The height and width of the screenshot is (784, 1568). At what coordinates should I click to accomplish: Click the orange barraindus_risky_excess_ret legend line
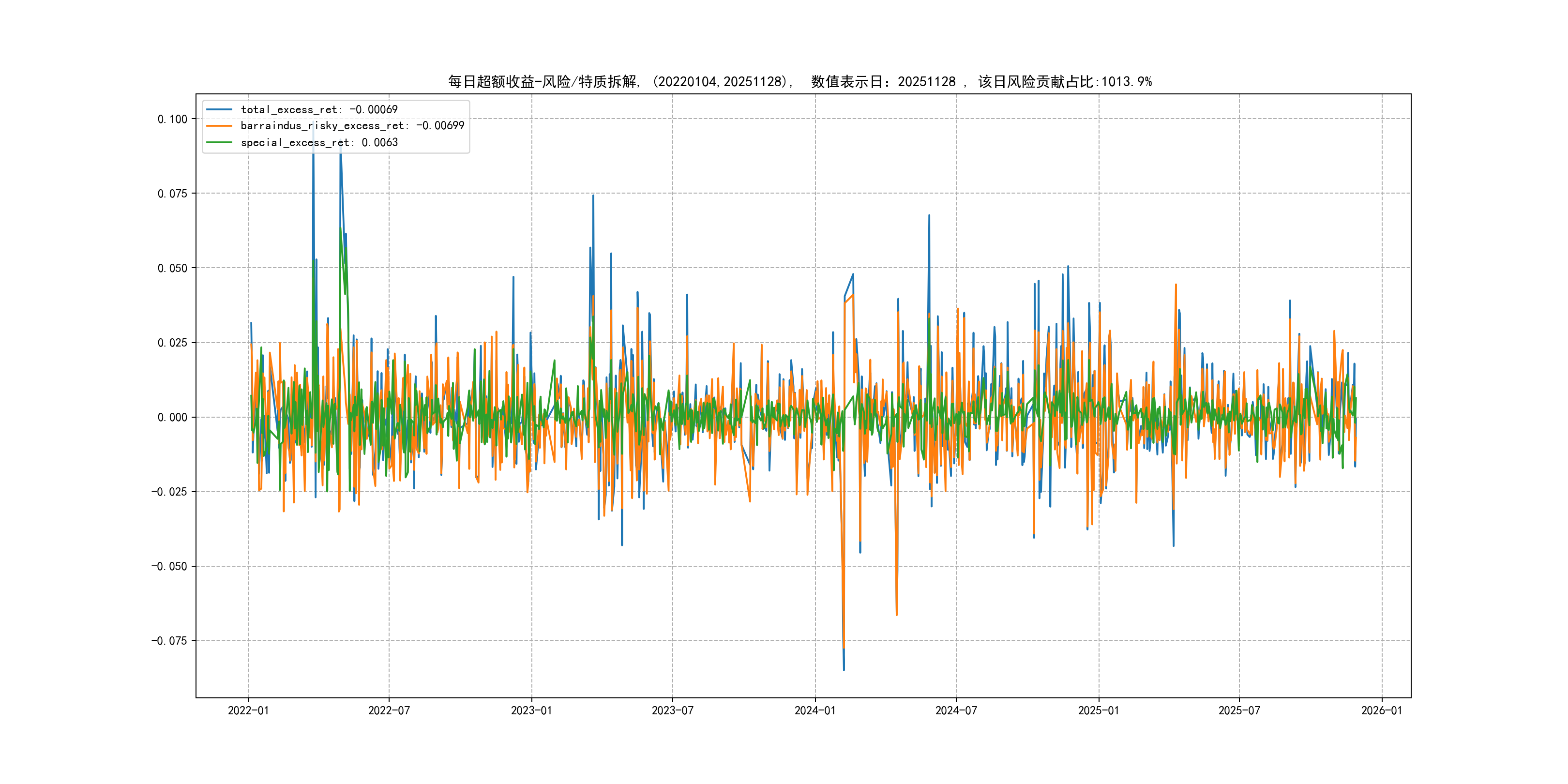pos(219,126)
